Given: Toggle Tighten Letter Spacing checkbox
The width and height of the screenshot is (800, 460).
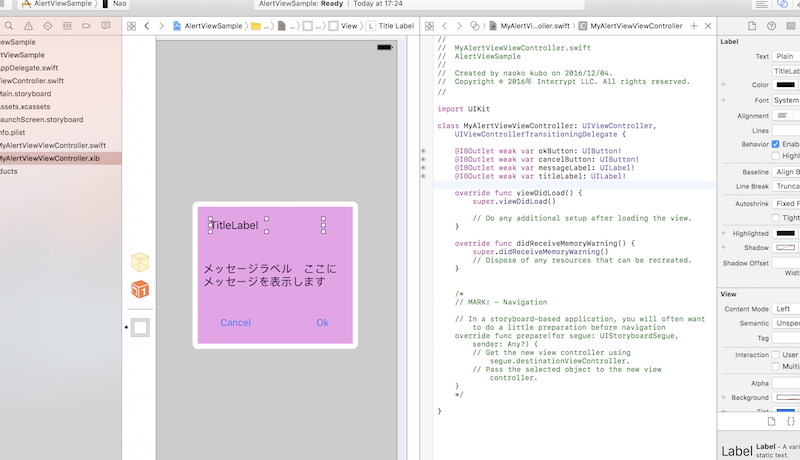Looking at the screenshot, I should [776, 218].
